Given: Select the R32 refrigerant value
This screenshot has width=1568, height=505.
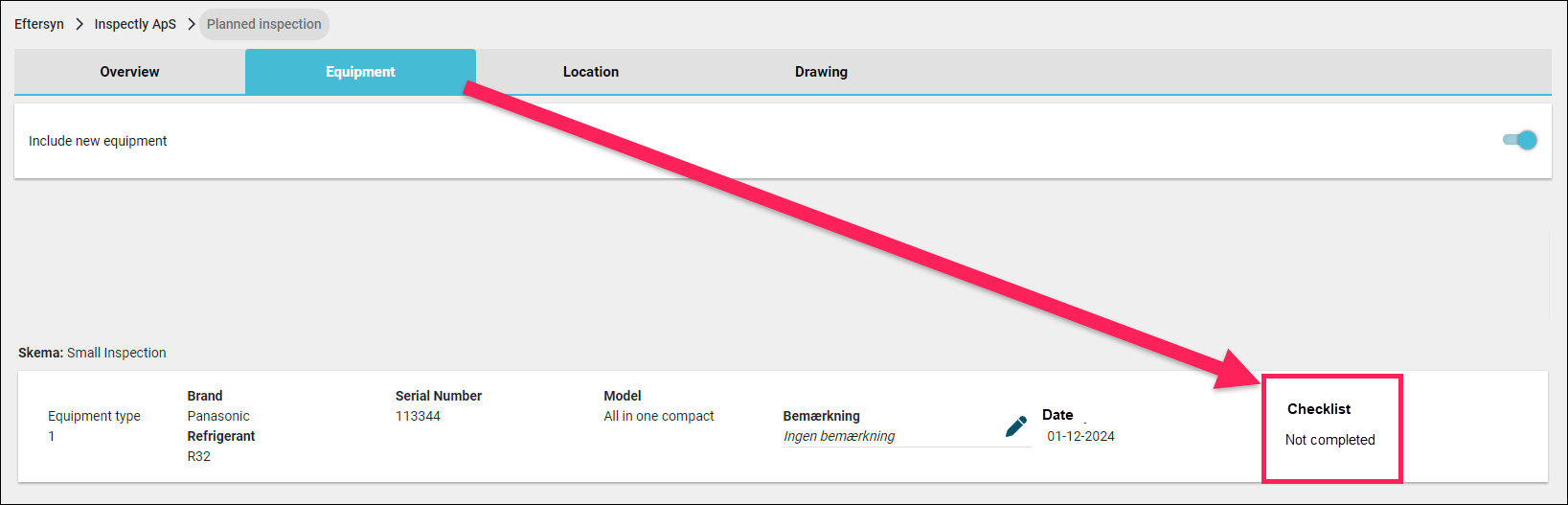Looking at the screenshot, I should (x=198, y=456).
